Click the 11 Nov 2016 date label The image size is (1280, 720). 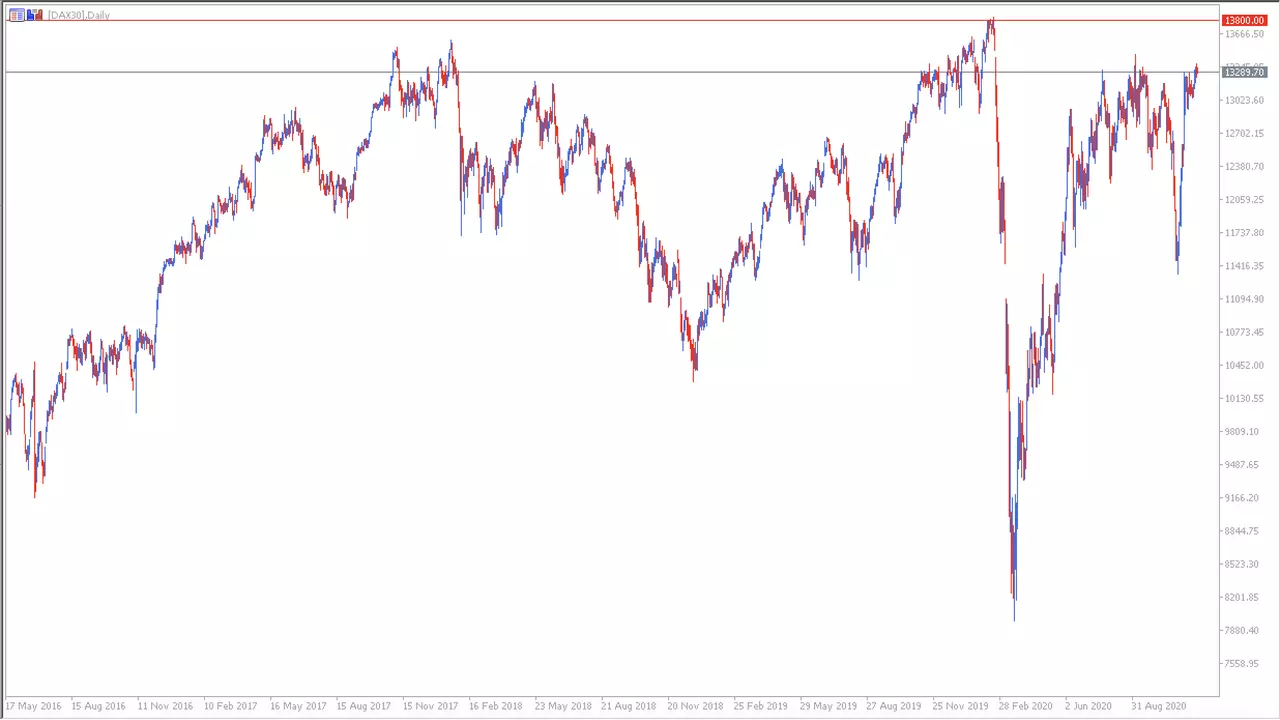pyautogui.click(x=165, y=706)
